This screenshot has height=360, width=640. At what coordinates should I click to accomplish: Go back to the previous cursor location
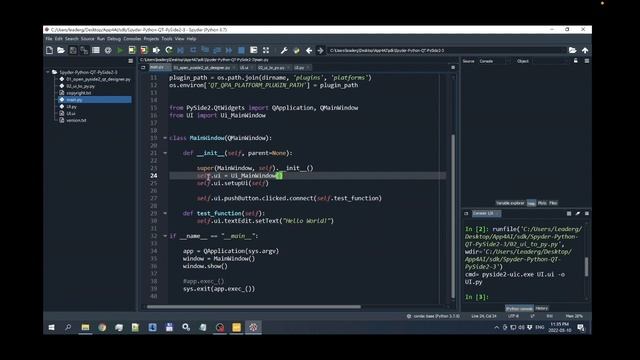(x=309, y=50)
